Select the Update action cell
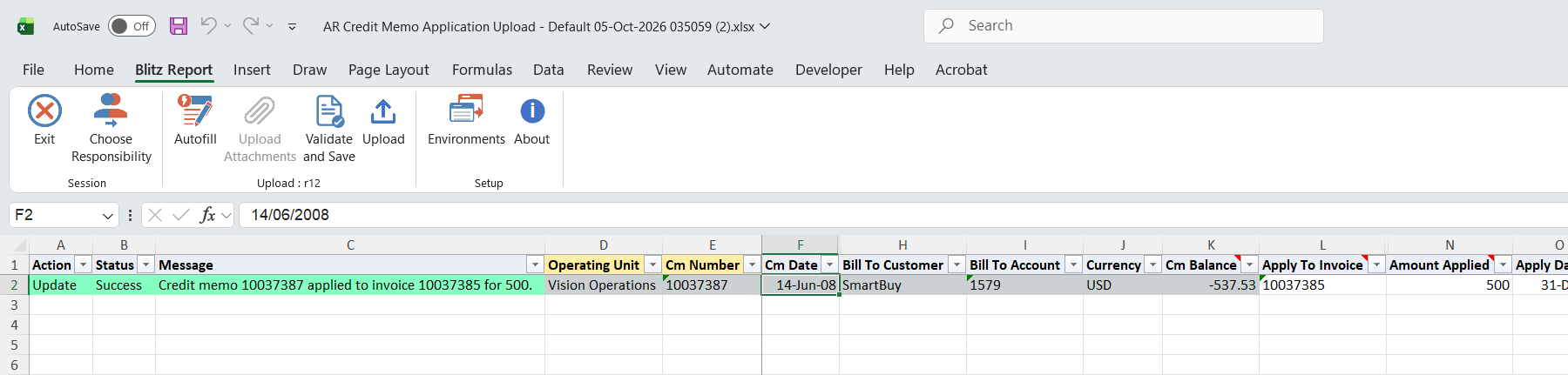 pyautogui.click(x=61, y=285)
